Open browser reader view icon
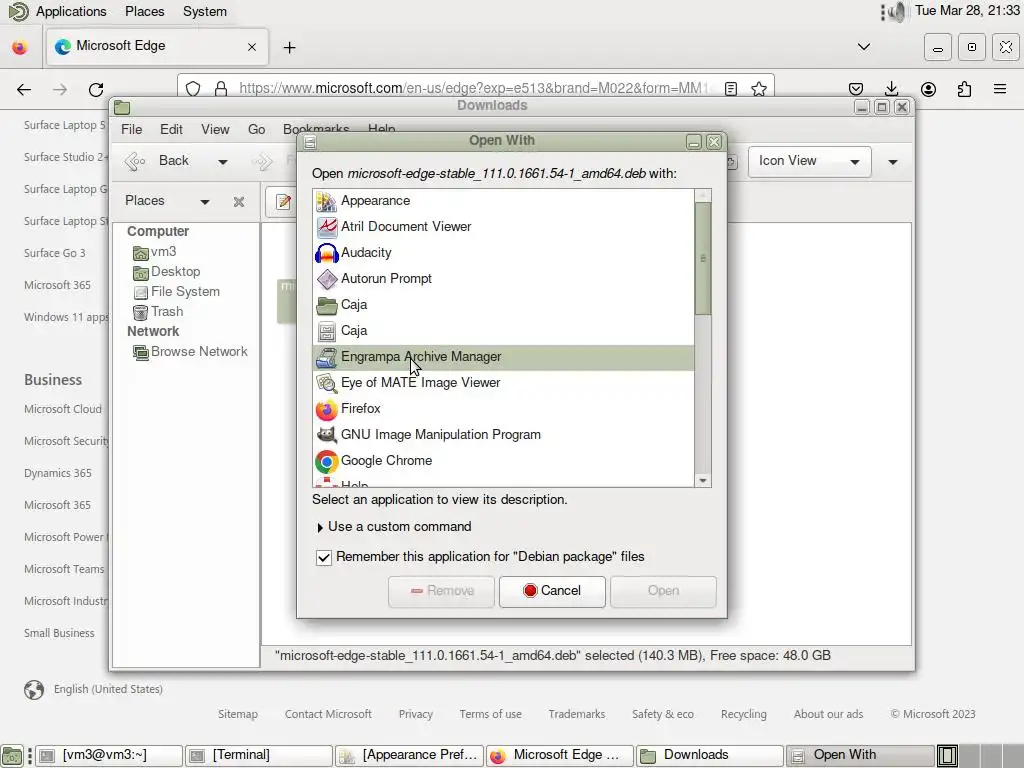 [x=731, y=89]
